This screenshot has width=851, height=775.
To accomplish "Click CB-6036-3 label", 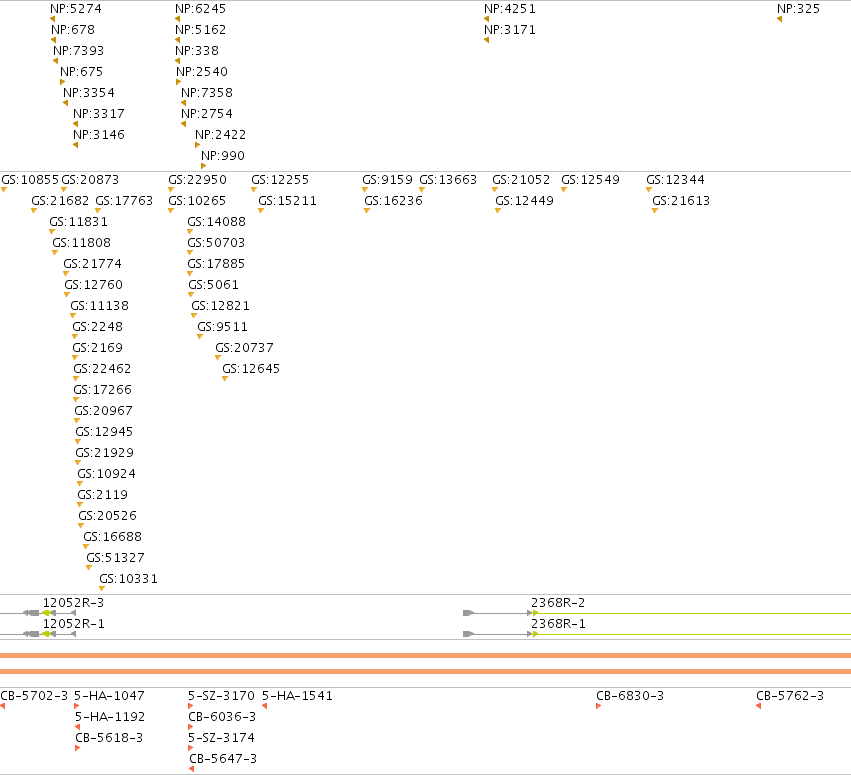I will 222,717.
